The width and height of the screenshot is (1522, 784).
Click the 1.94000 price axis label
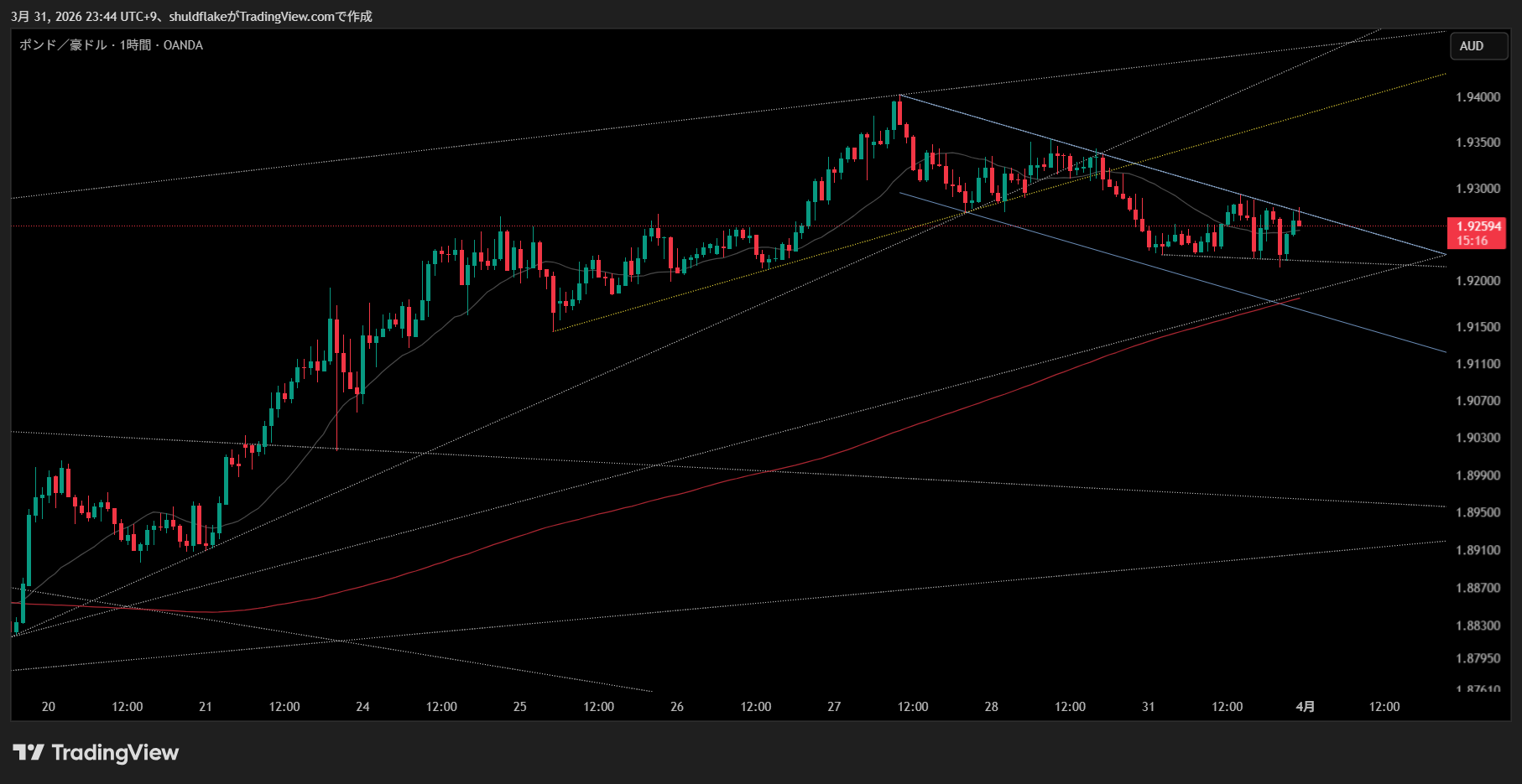coord(1478,97)
